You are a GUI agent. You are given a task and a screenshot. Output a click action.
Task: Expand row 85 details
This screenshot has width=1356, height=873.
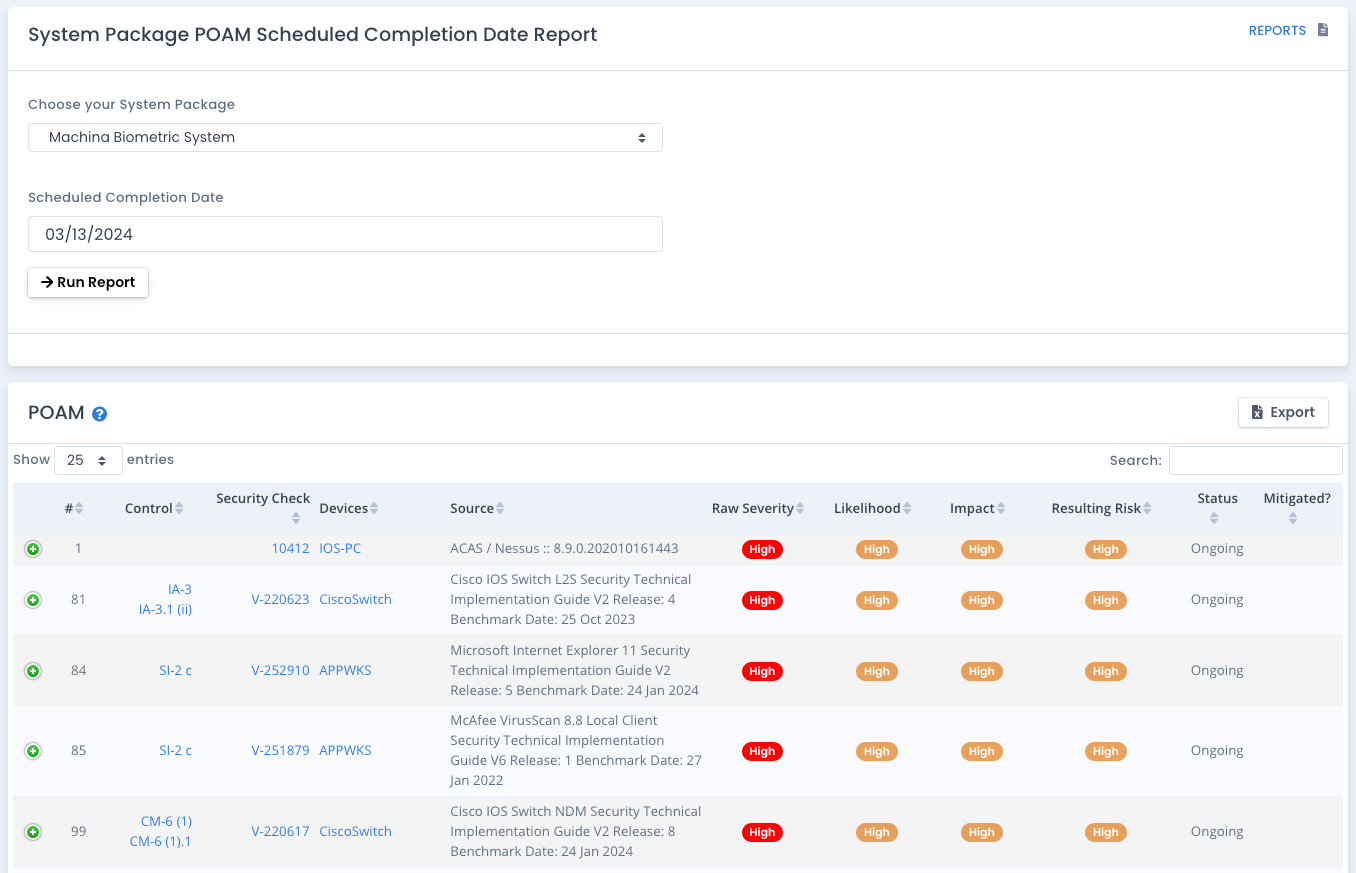pyautogui.click(x=33, y=751)
